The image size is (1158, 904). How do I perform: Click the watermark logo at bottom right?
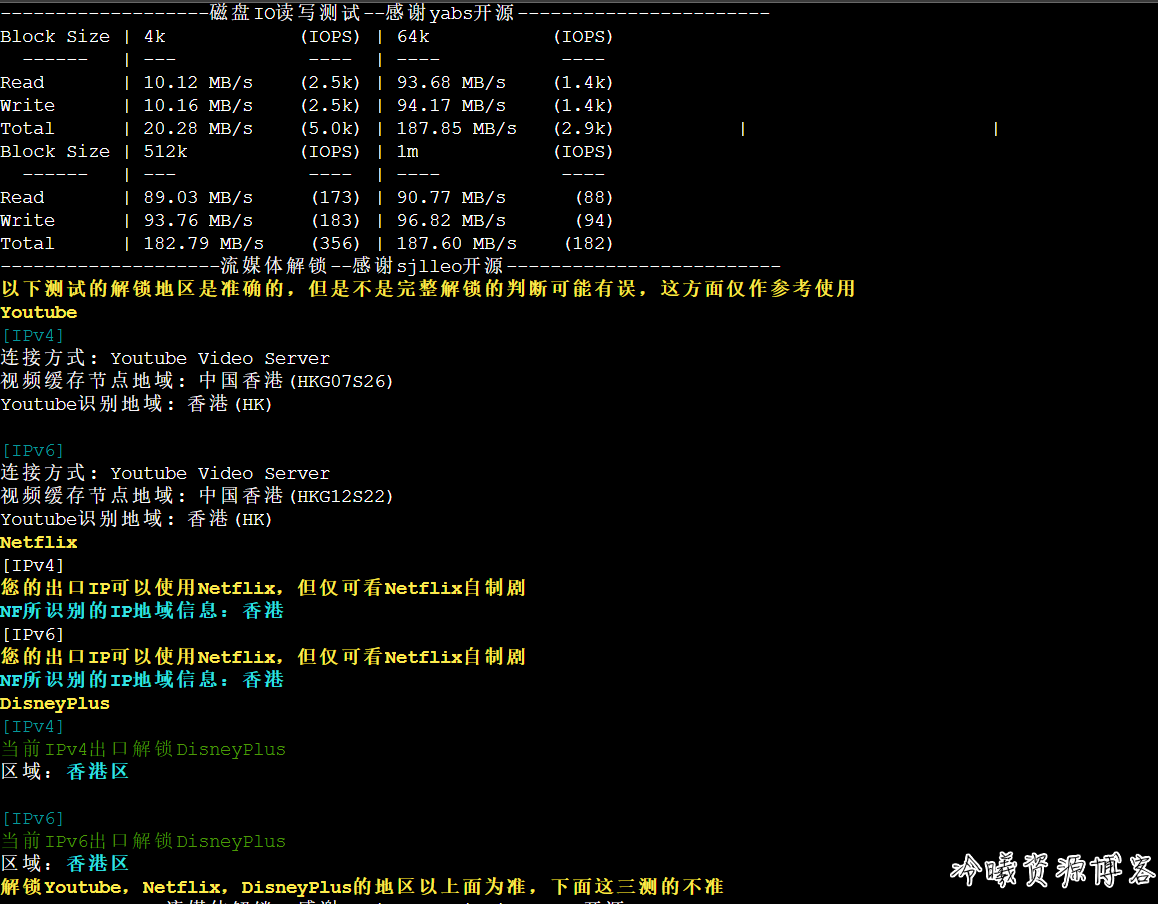[1052, 869]
